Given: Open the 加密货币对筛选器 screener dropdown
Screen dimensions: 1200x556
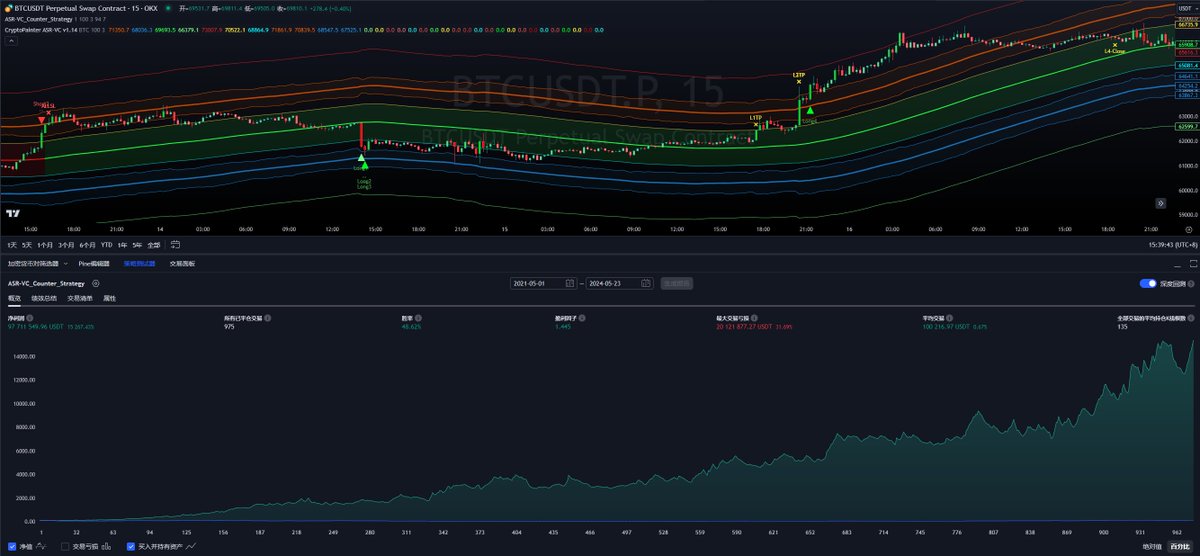Looking at the screenshot, I should pos(36,264).
